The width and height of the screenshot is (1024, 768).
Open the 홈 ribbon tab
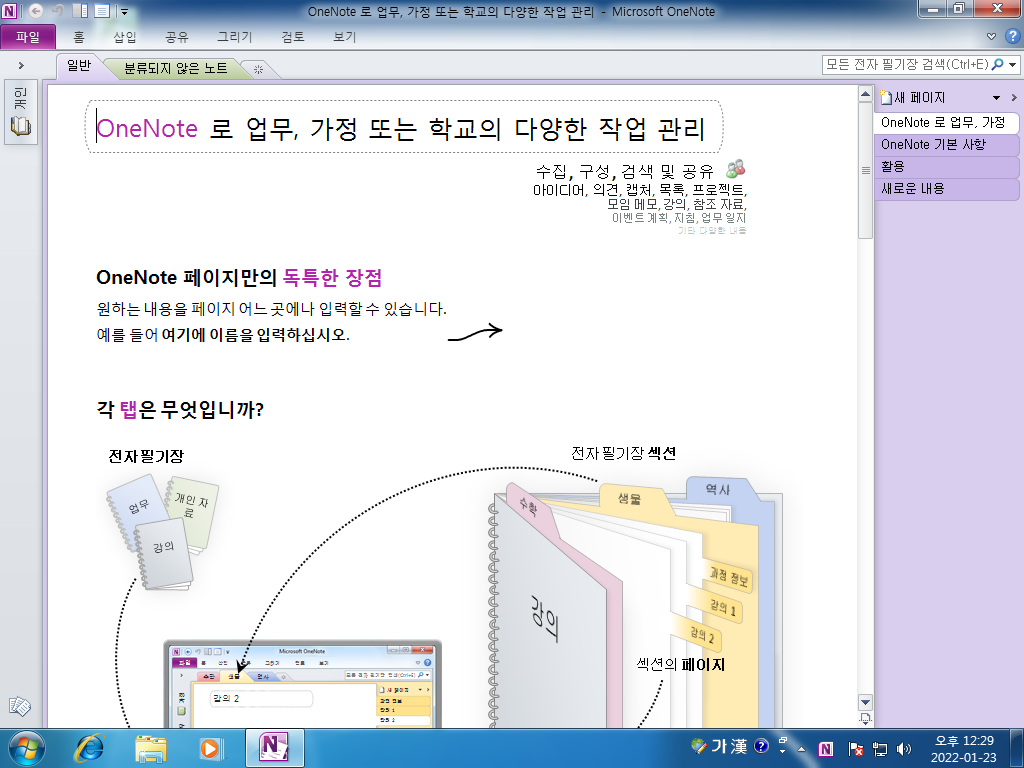tap(79, 37)
